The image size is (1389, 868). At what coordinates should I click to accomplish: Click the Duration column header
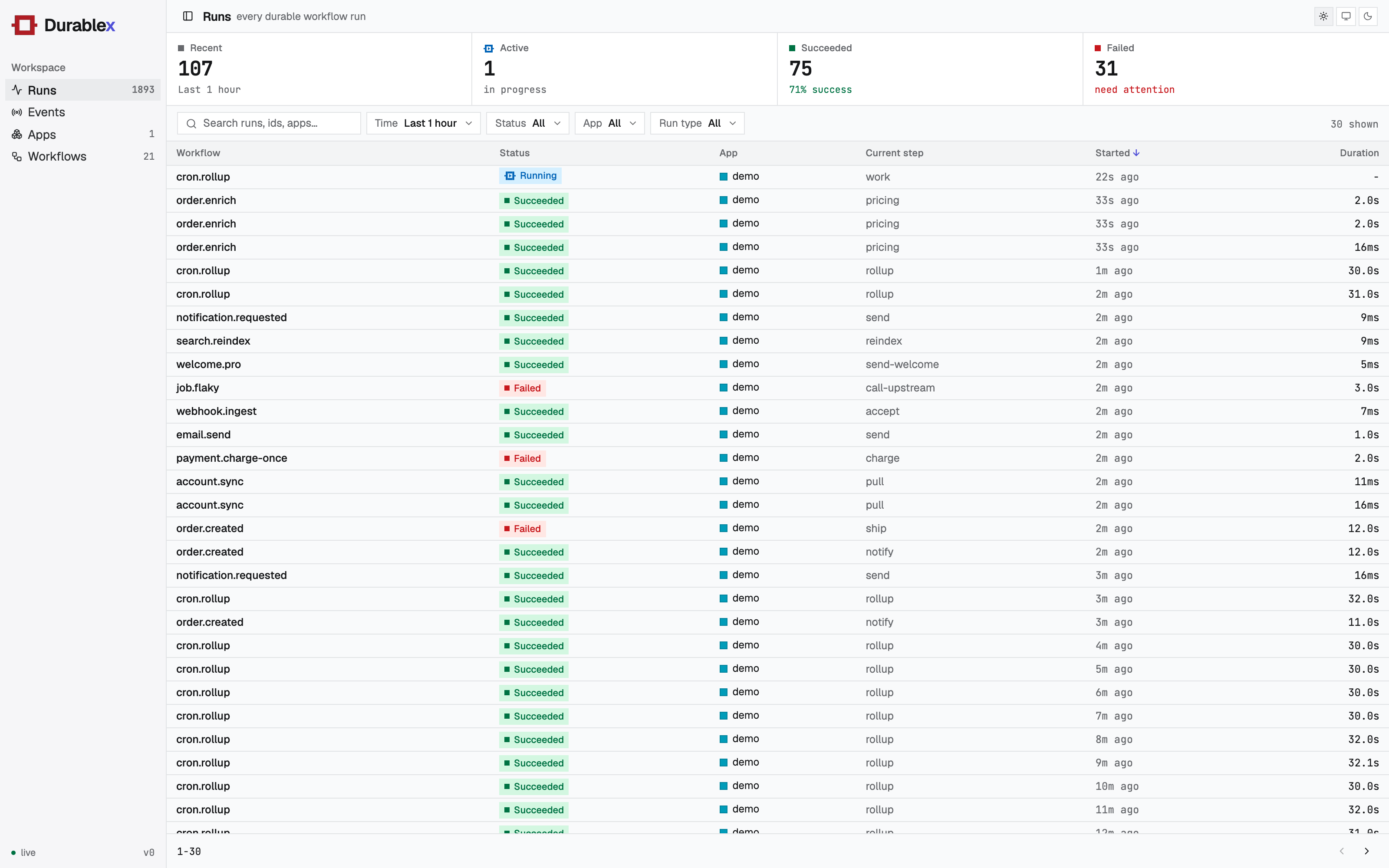(x=1359, y=153)
